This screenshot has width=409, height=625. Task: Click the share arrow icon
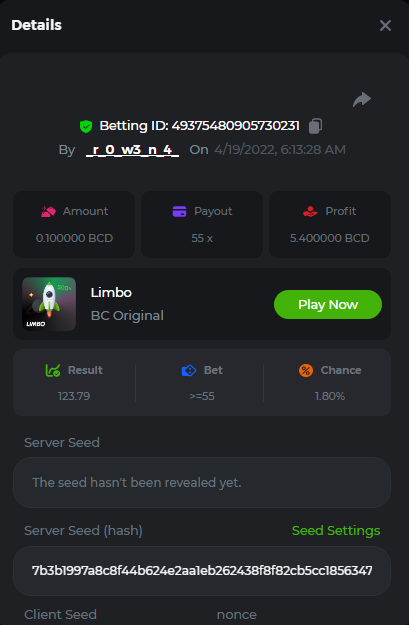(x=362, y=99)
